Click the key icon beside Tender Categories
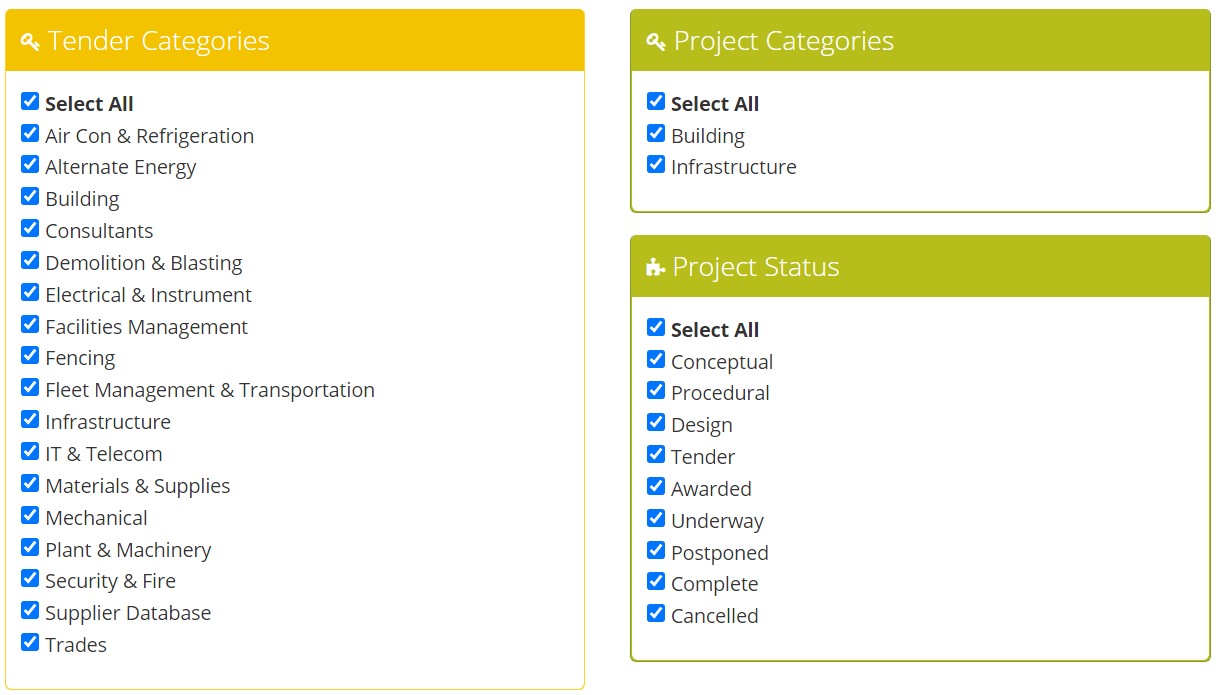The height and width of the screenshot is (695, 1218). [30, 41]
